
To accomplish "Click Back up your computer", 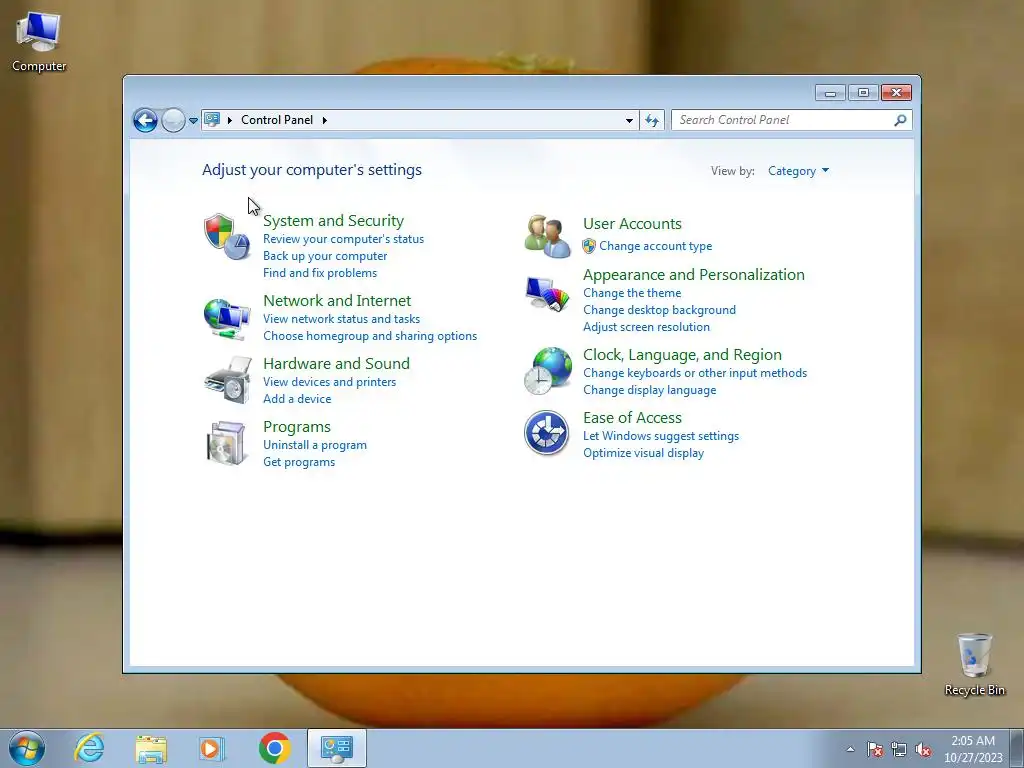I will pos(325,256).
